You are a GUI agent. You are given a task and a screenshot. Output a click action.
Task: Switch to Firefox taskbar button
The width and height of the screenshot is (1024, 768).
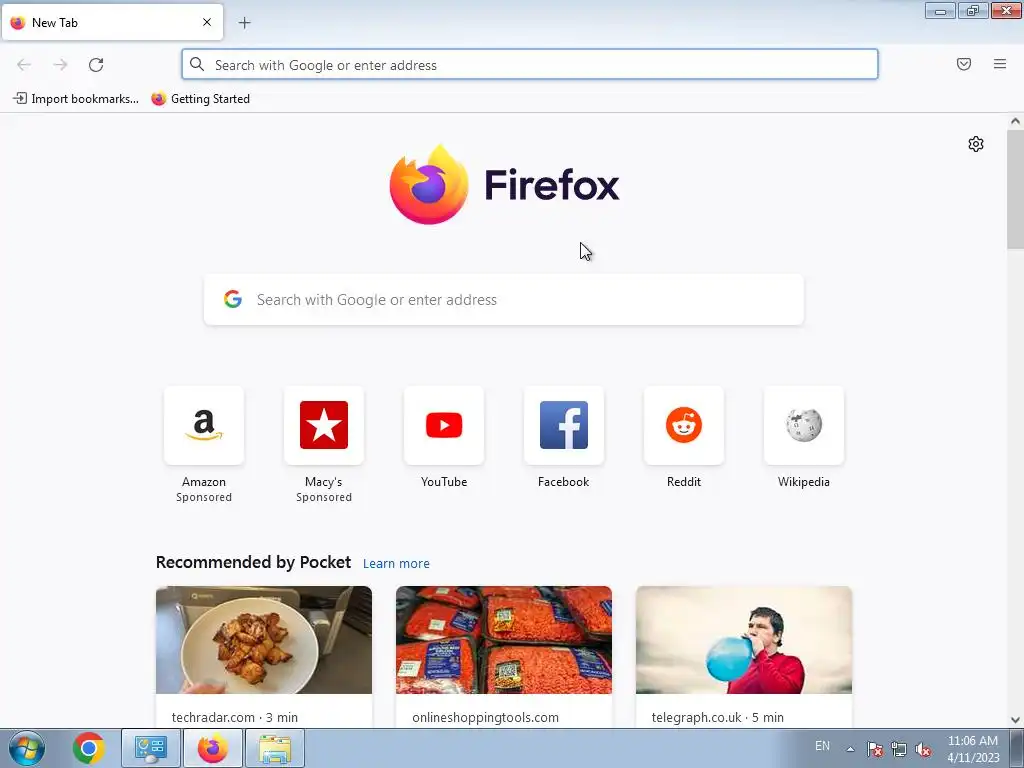pyautogui.click(x=213, y=748)
